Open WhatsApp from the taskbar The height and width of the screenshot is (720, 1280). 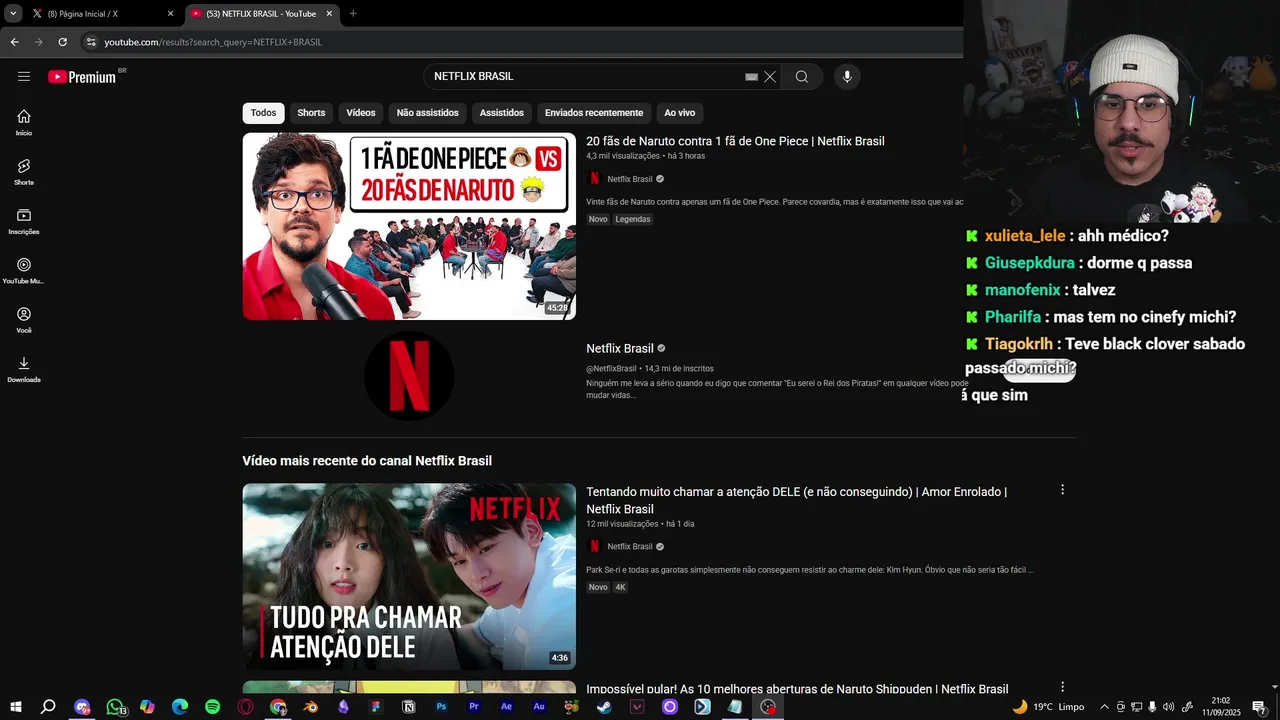(x=115, y=707)
